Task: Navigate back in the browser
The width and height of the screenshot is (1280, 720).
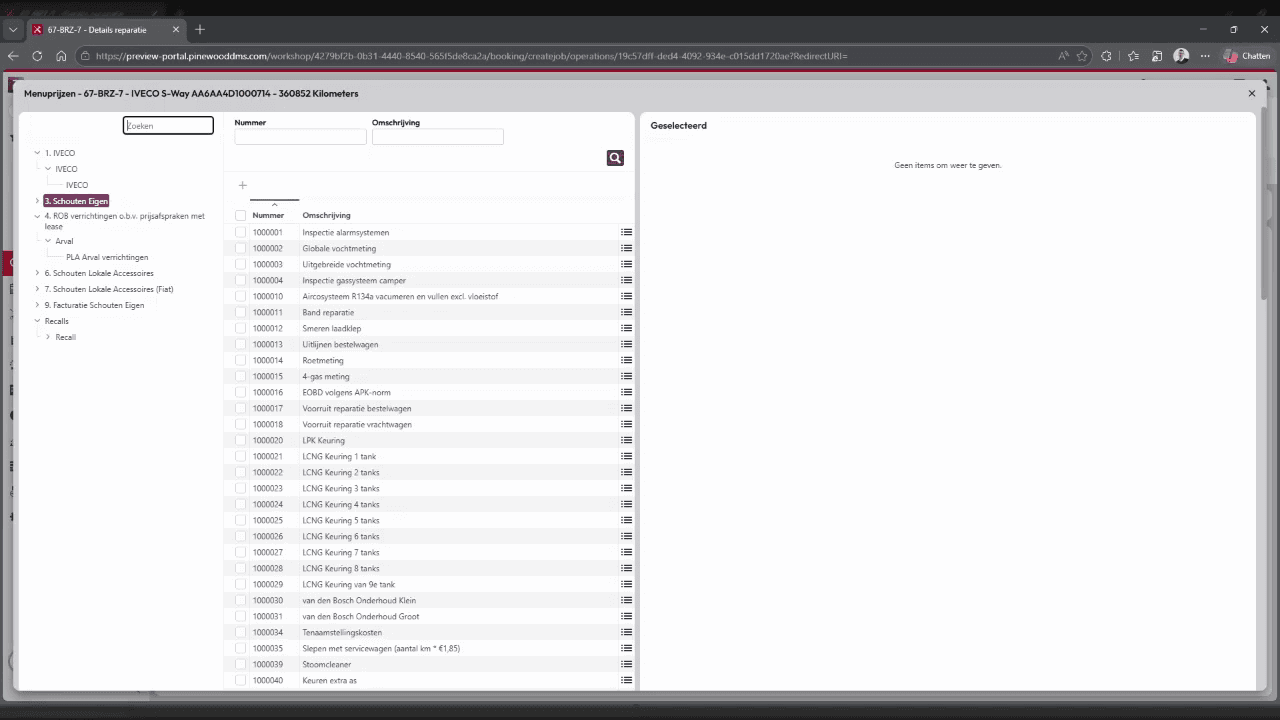Action: (13, 56)
